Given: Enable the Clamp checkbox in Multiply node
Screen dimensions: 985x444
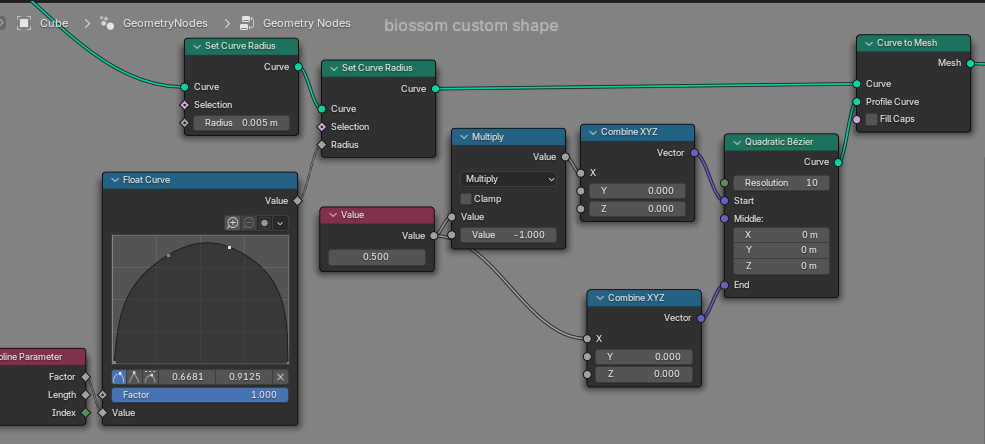Looking at the screenshot, I should [x=466, y=198].
